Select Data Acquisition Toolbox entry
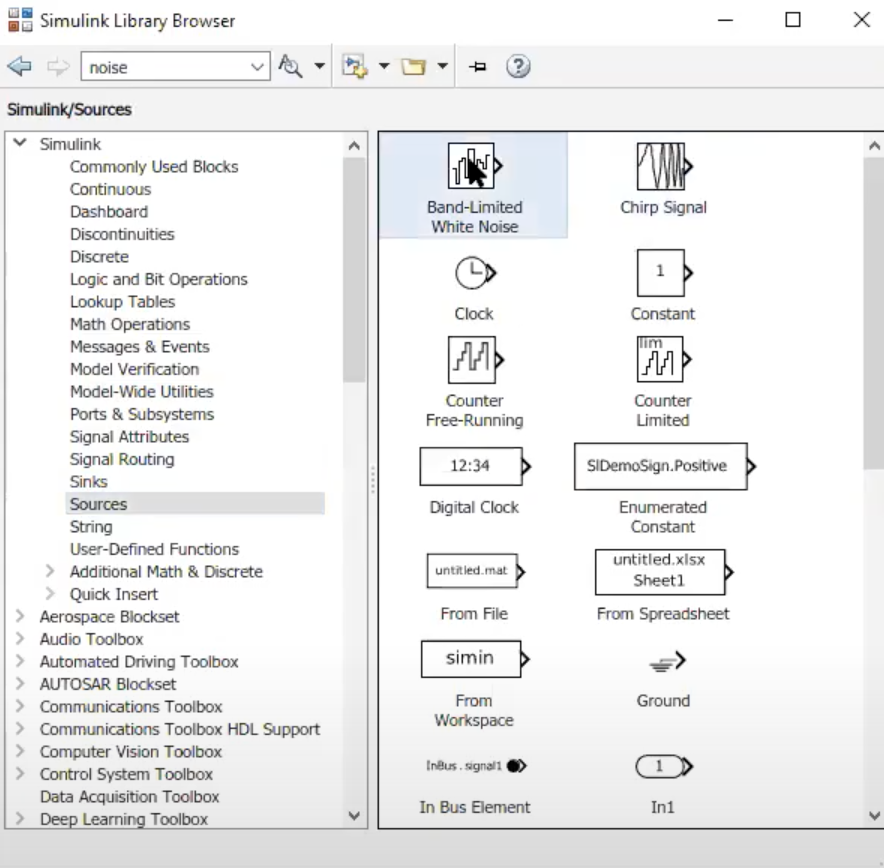This screenshot has height=868, width=884. [x=129, y=796]
